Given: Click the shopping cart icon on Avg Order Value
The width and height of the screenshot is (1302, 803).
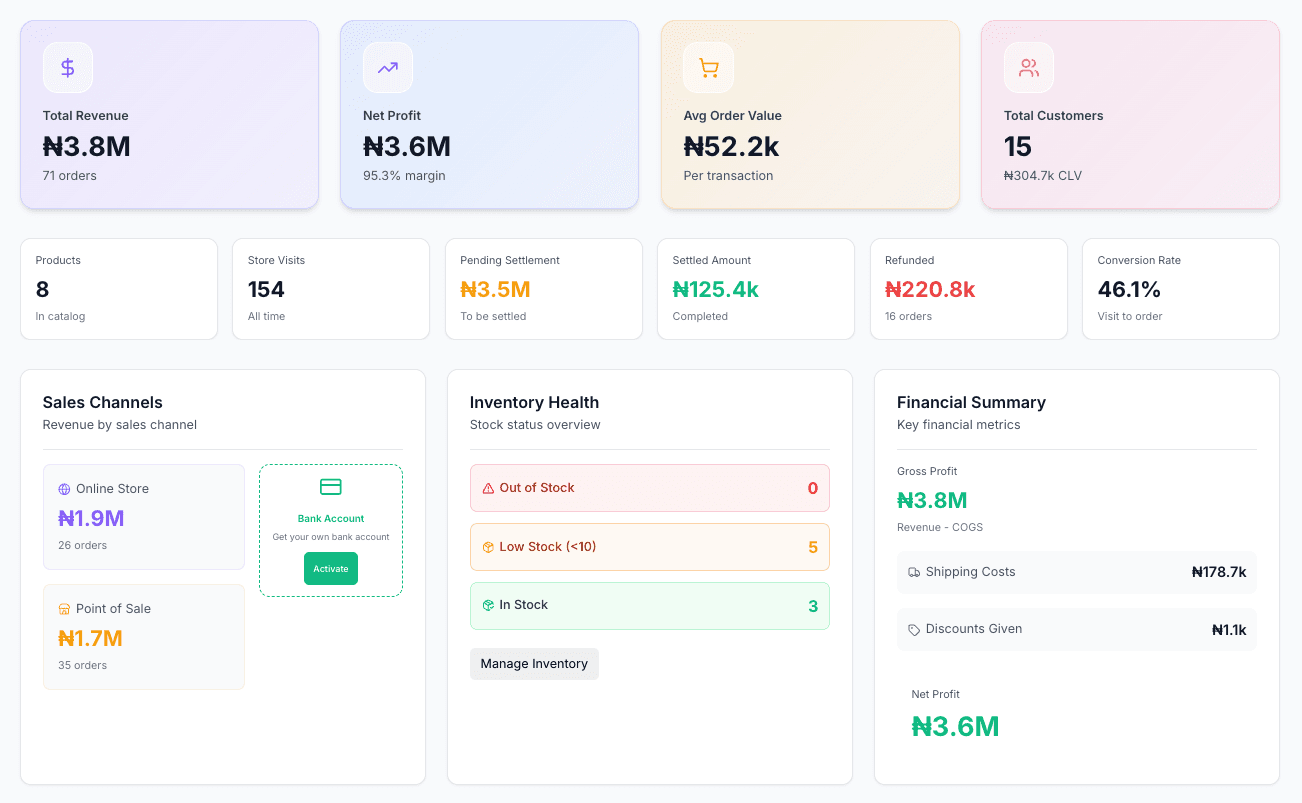Looking at the screenshot, I should click(708, 67).
